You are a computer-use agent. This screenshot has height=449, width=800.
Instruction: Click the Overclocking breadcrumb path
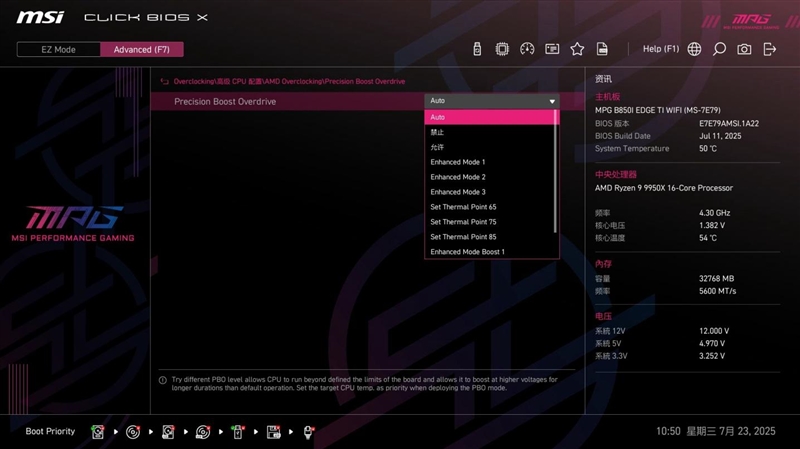(289, 82)
